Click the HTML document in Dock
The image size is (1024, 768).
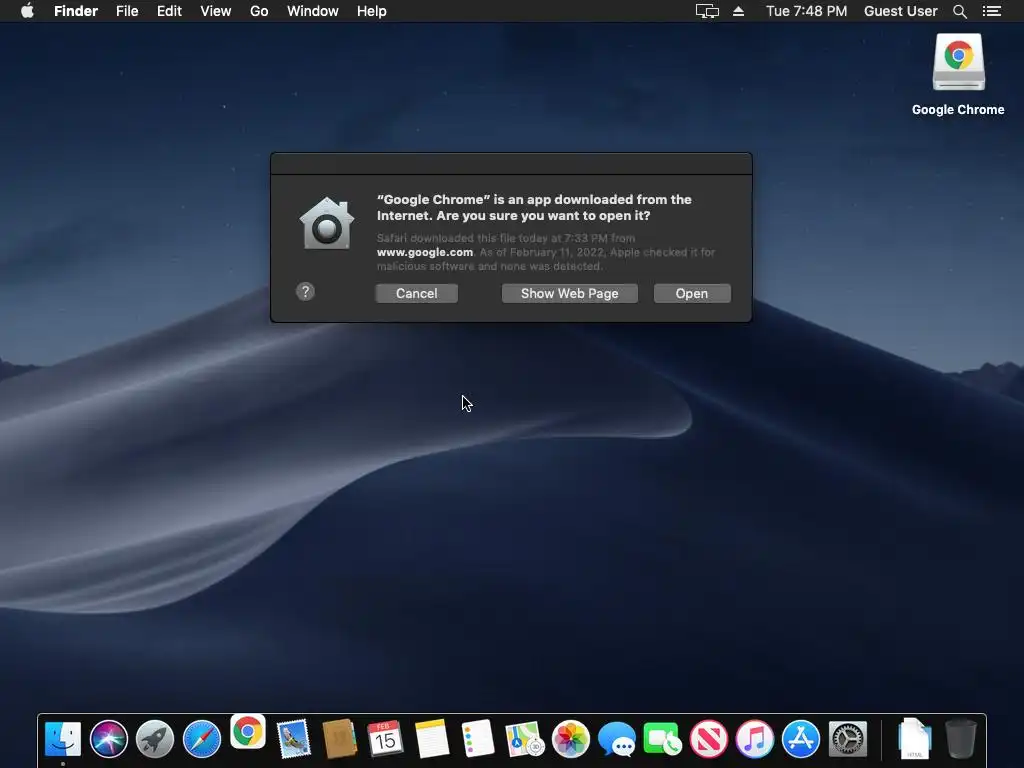click(x=914, y=739)
